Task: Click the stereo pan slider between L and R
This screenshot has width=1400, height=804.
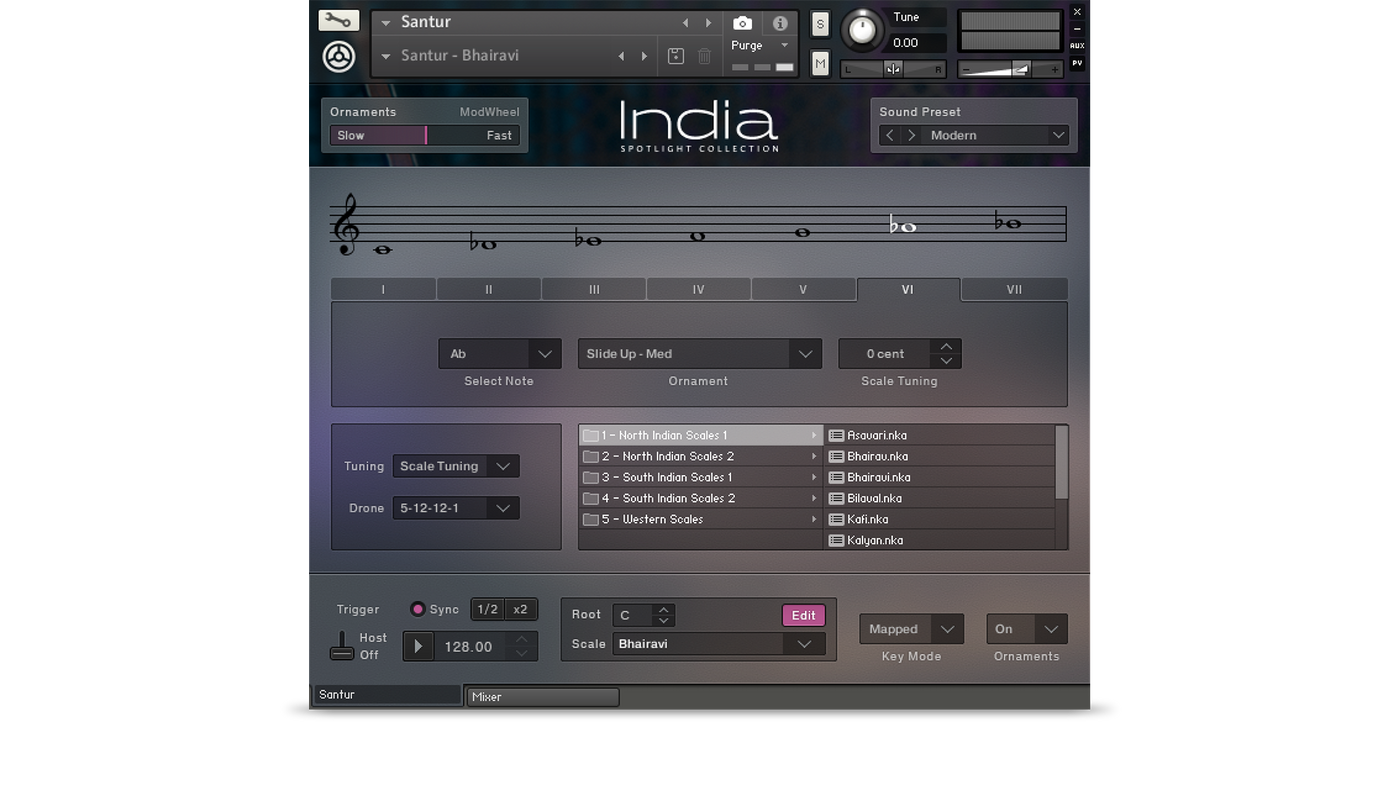Action: tap(893, 69)
